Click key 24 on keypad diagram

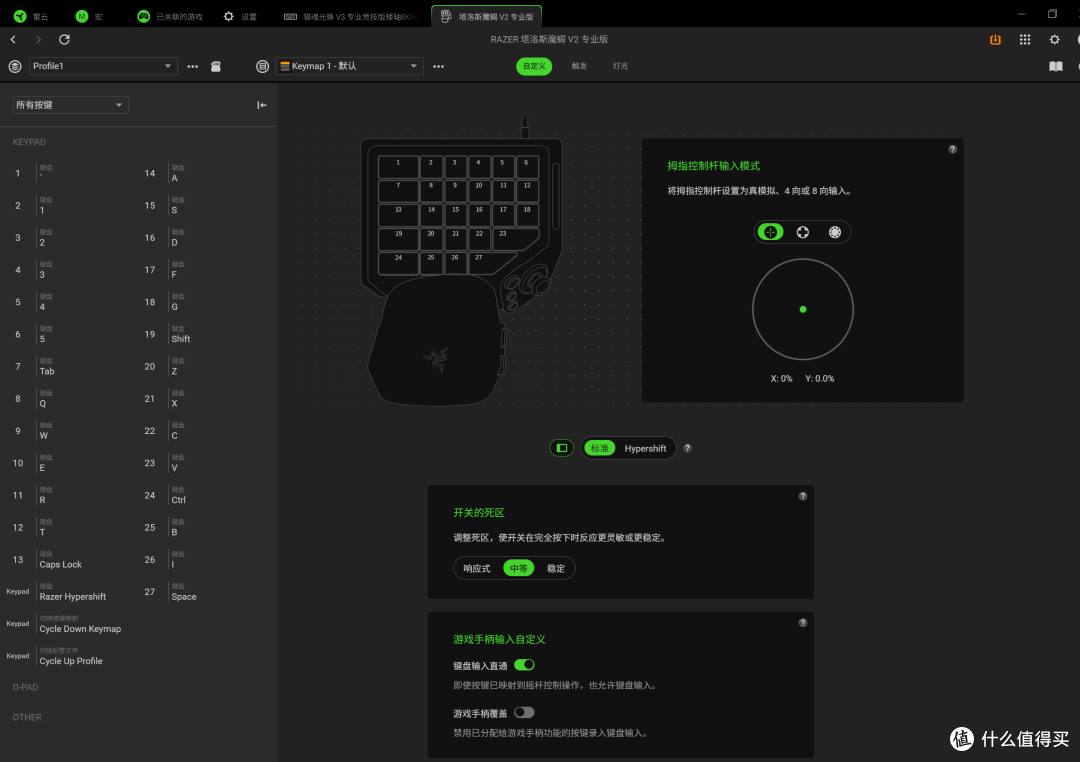[398, 262]
